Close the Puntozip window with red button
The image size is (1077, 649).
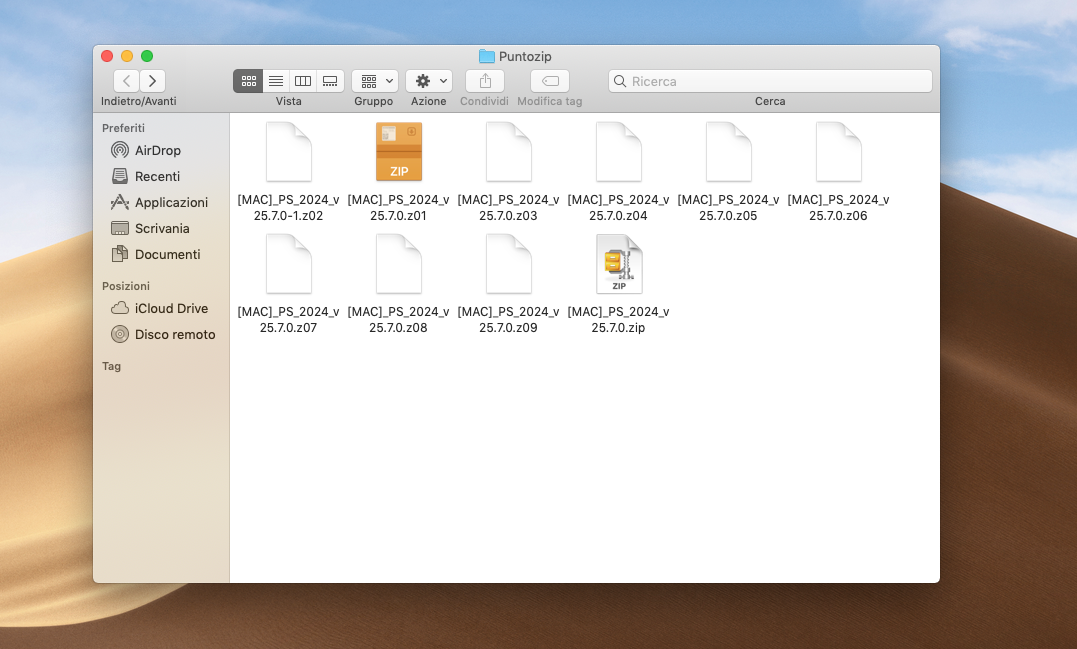(x=106, y=56)
